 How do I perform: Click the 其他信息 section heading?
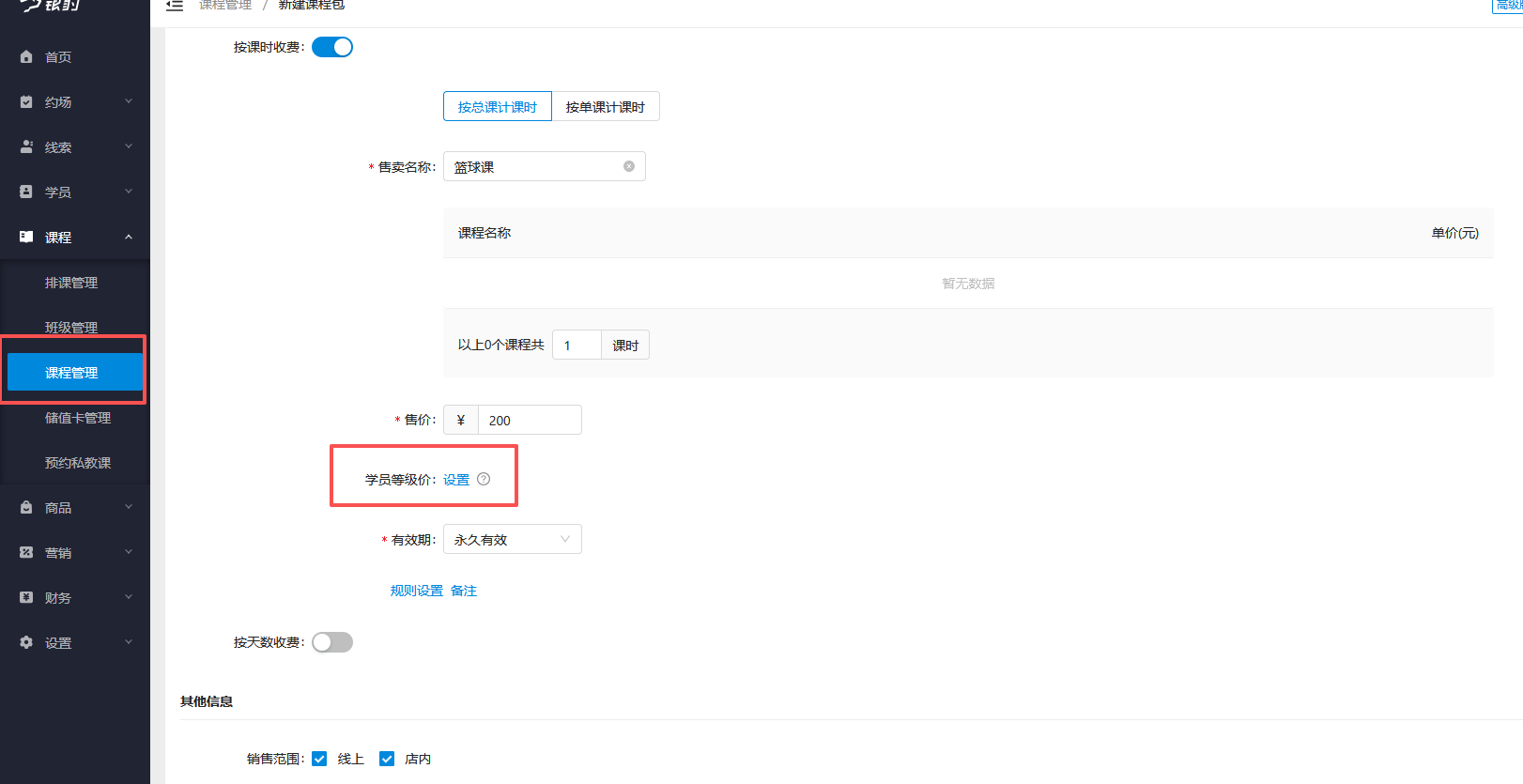coord(207,701)
